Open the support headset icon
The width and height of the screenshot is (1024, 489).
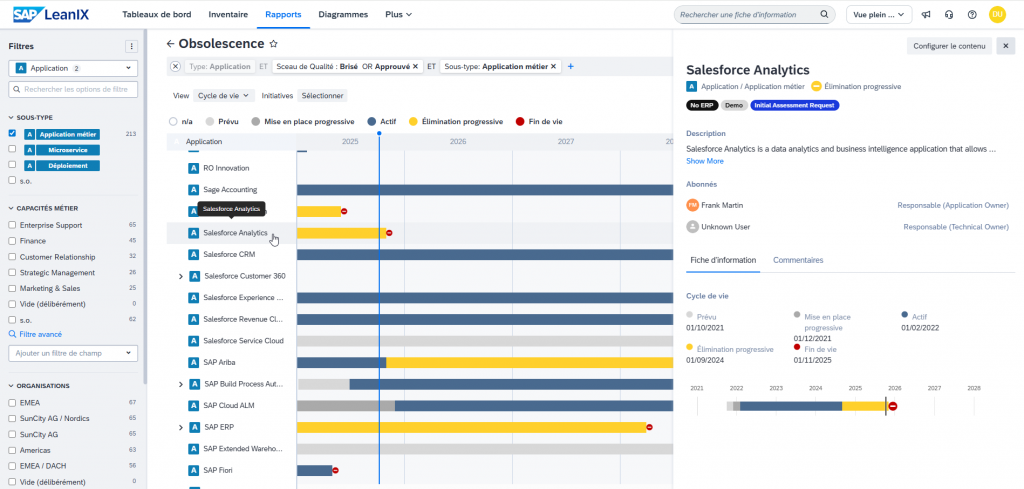(x=949, y=15)
